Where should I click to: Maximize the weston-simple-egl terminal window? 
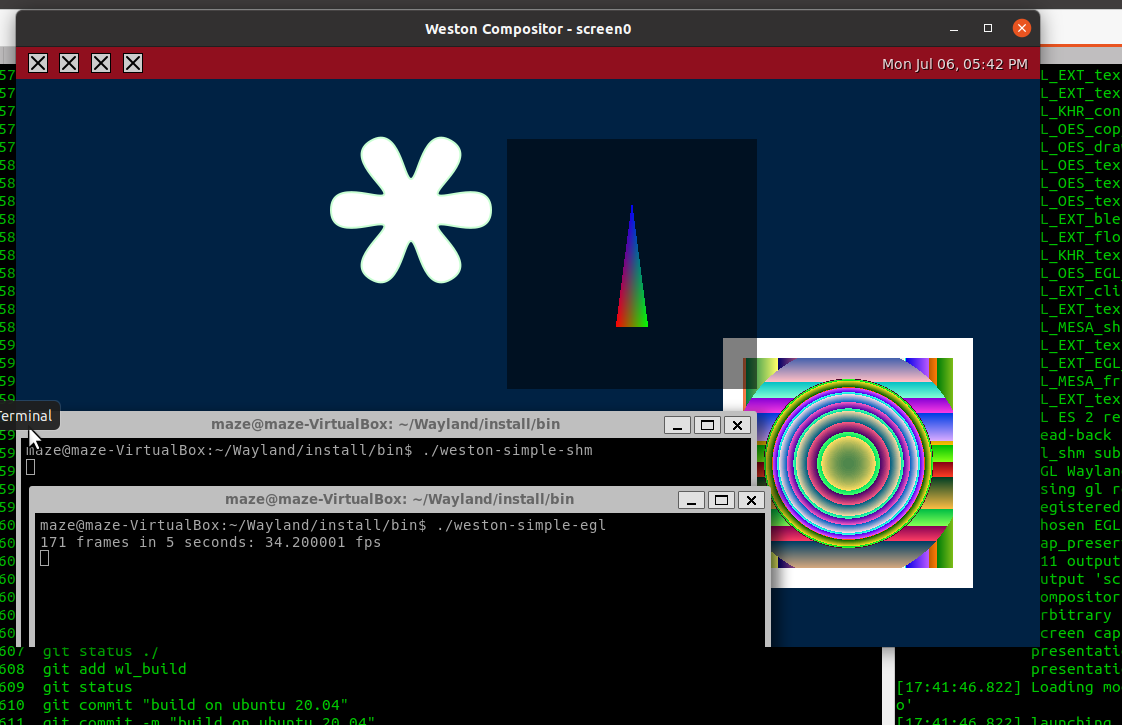click(721, 500)
